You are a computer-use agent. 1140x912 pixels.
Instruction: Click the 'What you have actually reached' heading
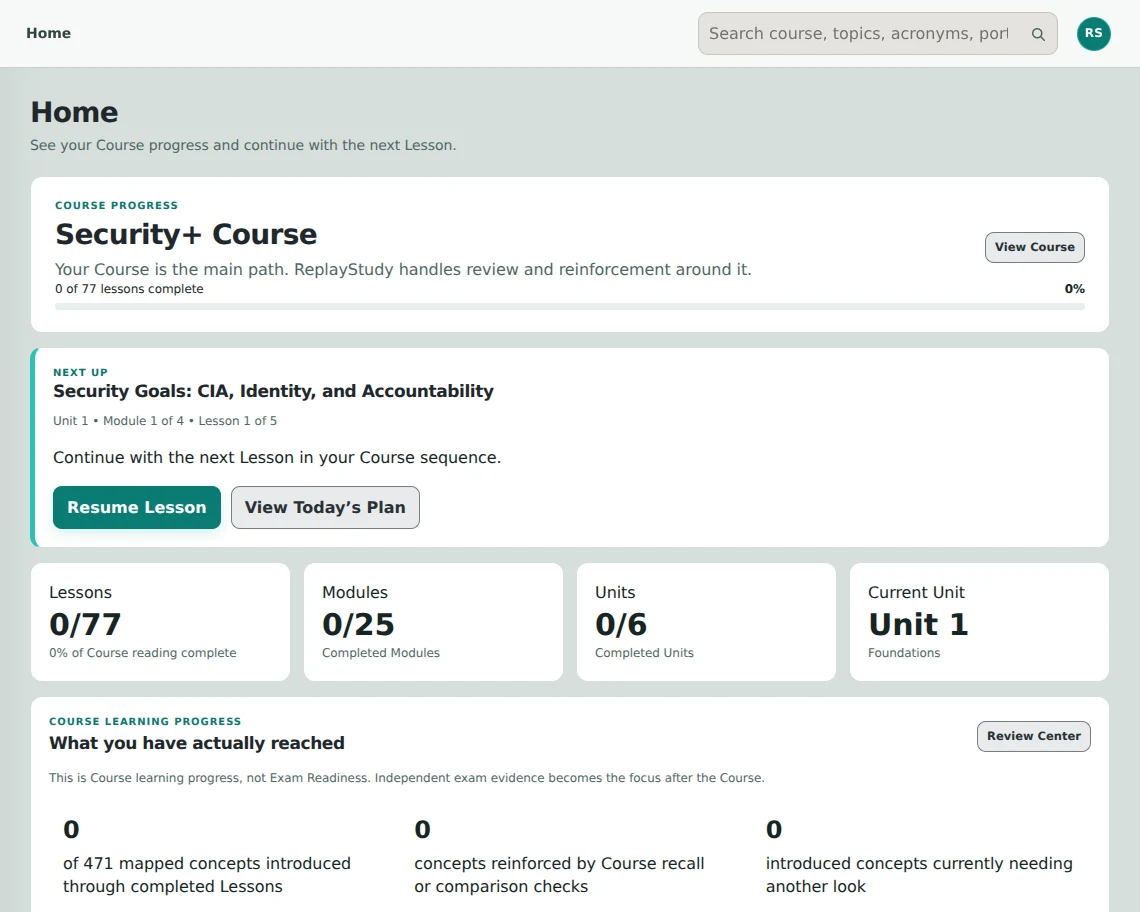[x=197, y=743]
